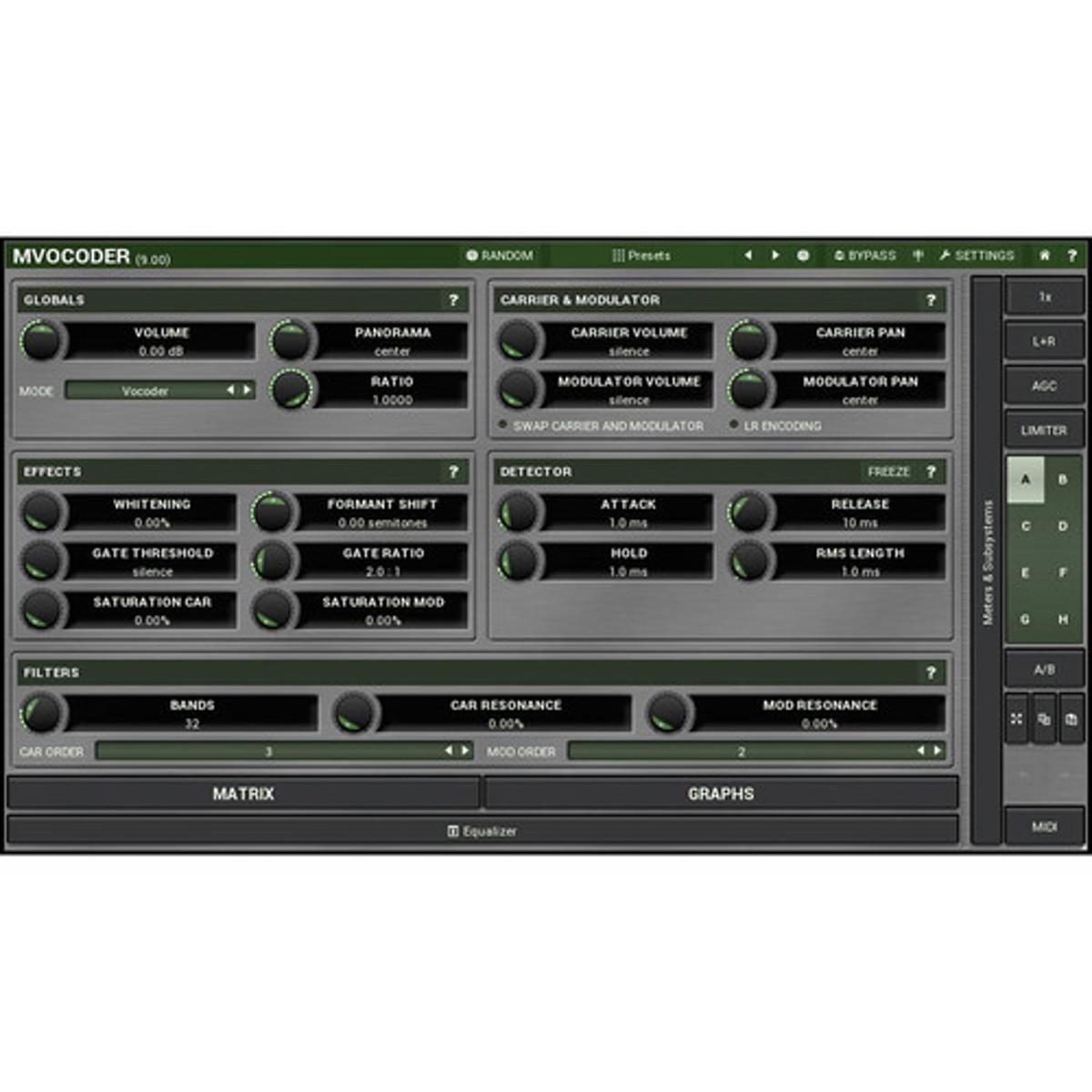Image resolution: width=1092 pixels, height=1092 pixels.
Task: Toggle the AGC button
Action: (x=1045, y=386)
